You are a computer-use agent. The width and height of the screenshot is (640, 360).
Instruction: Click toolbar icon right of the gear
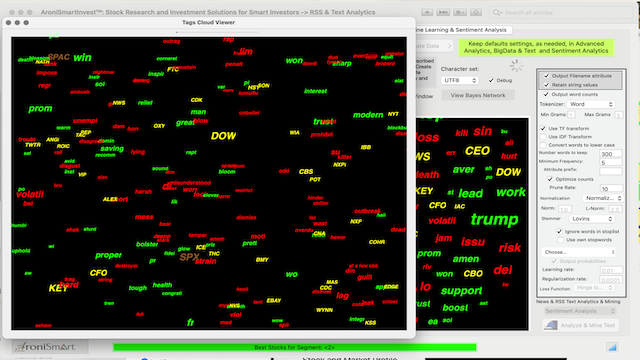(476, 13)
